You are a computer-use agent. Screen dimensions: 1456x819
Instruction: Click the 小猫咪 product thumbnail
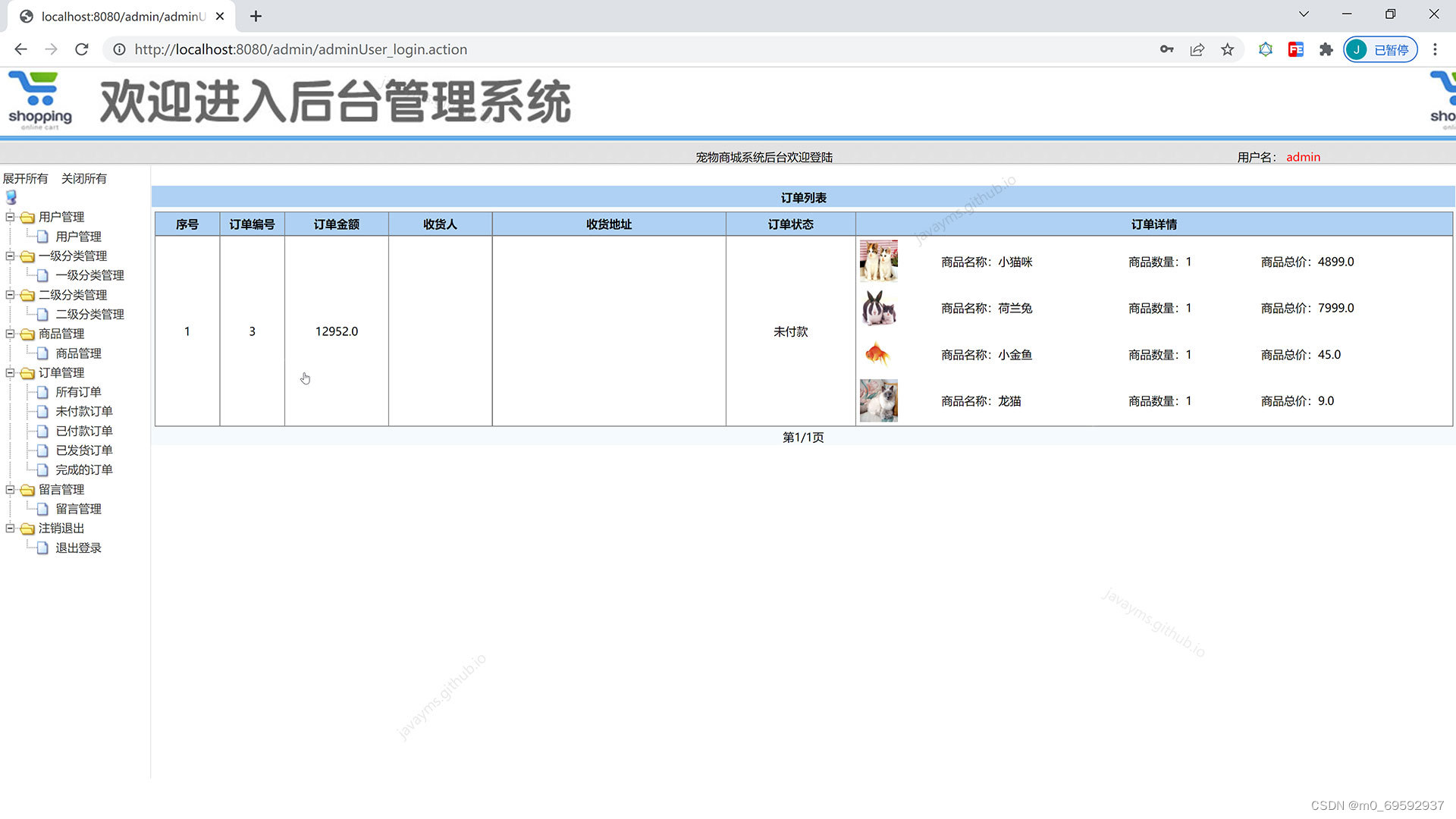click(x=879, y=261)
